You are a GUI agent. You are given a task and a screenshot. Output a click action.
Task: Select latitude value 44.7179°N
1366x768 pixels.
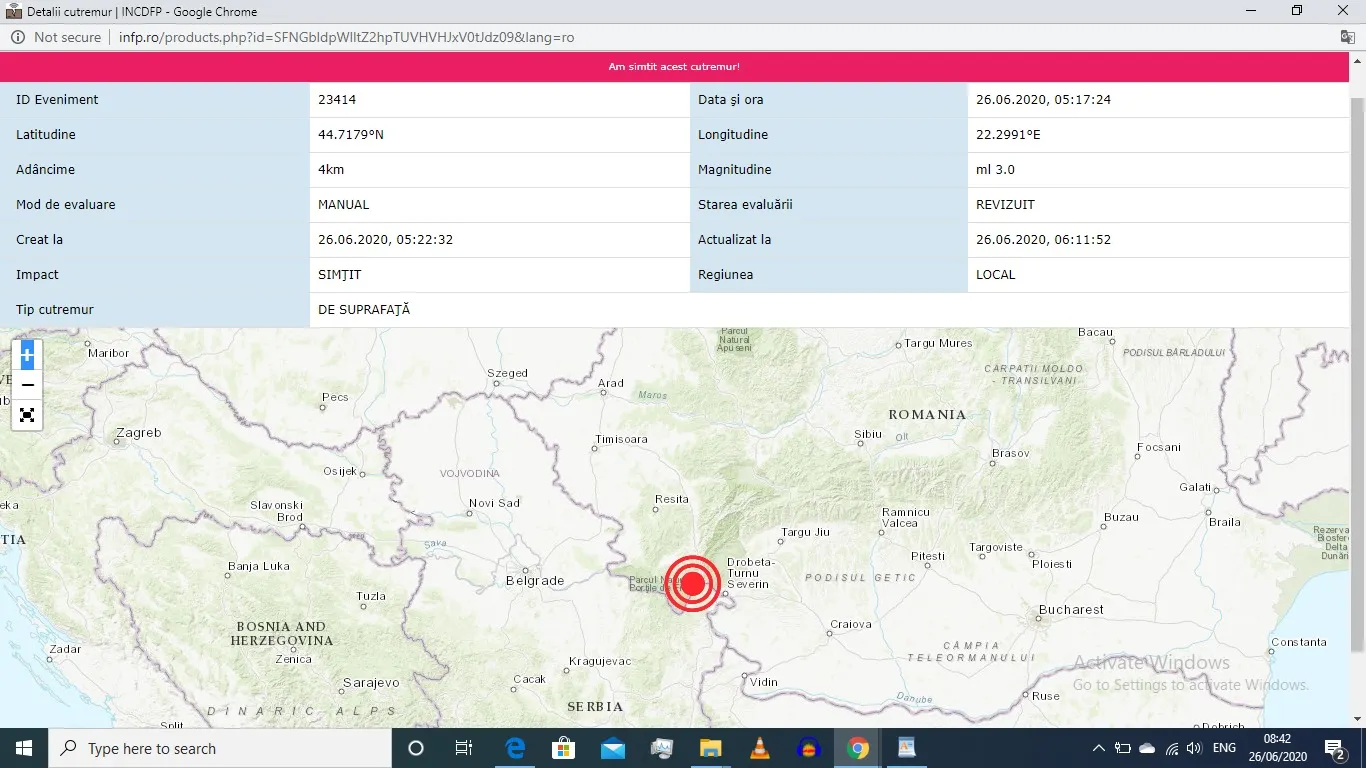351,135
